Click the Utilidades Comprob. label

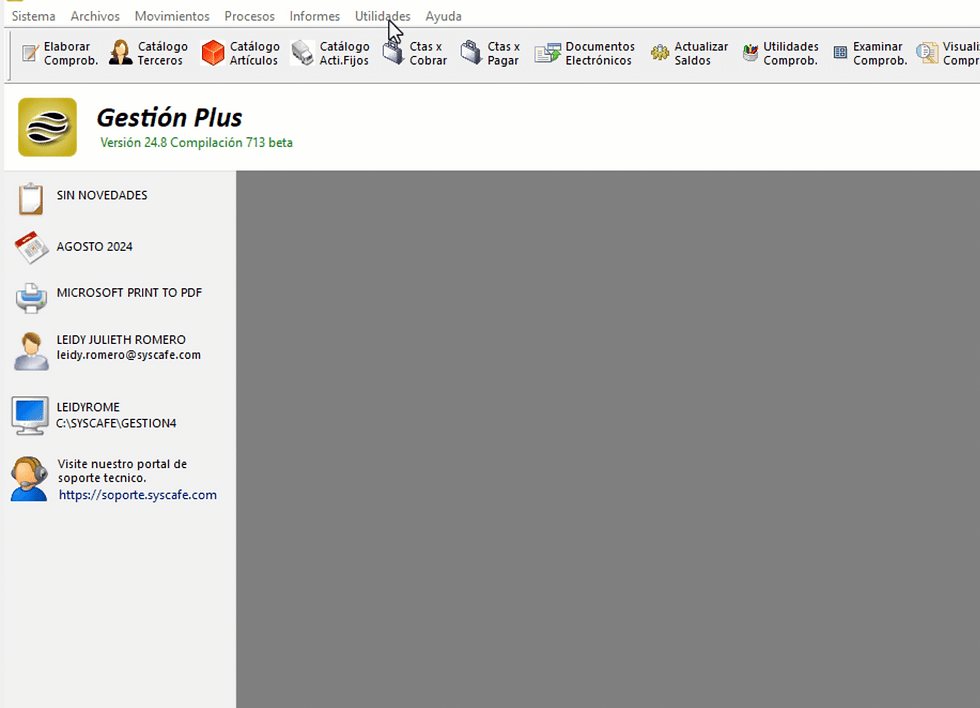tap(791, 54)
